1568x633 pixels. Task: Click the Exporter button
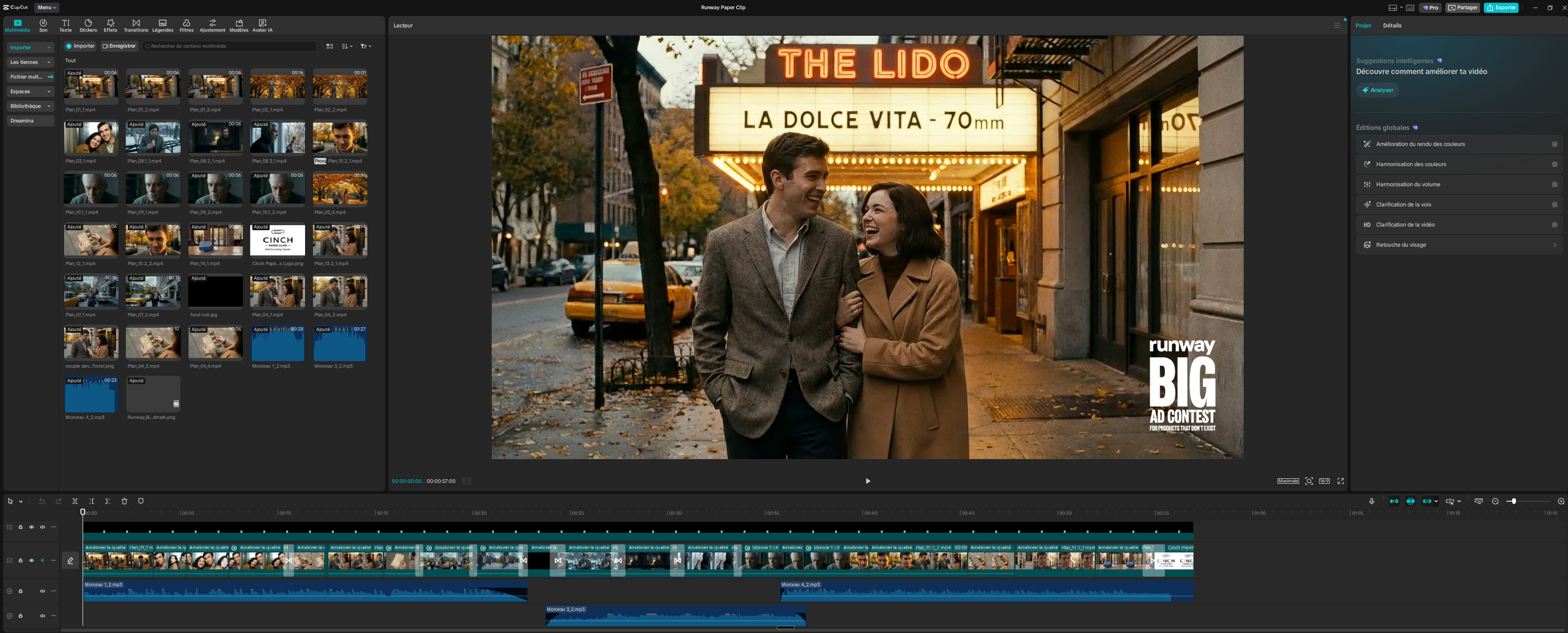pyautogui.click(x=1500, y=7)
